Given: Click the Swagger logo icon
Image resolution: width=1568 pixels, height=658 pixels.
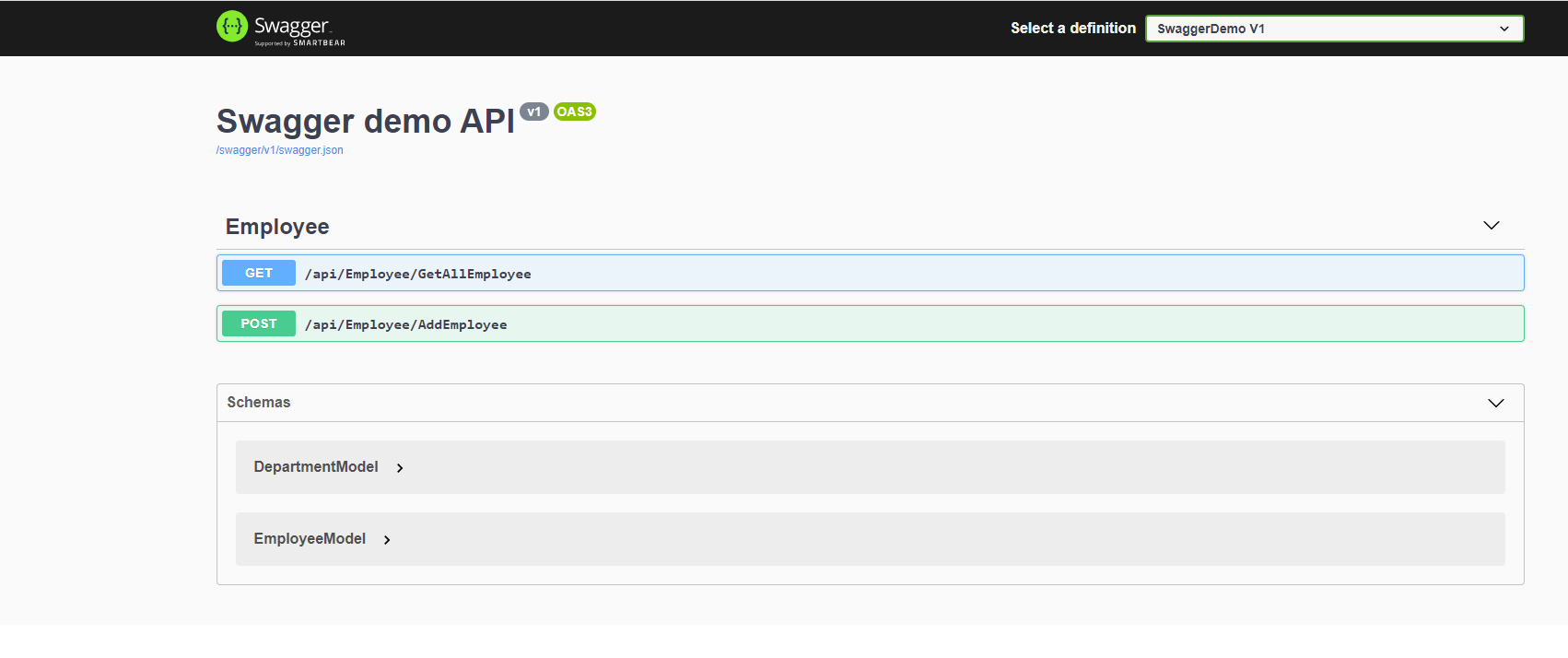Looking at the screenshot, I should [232, 27].
